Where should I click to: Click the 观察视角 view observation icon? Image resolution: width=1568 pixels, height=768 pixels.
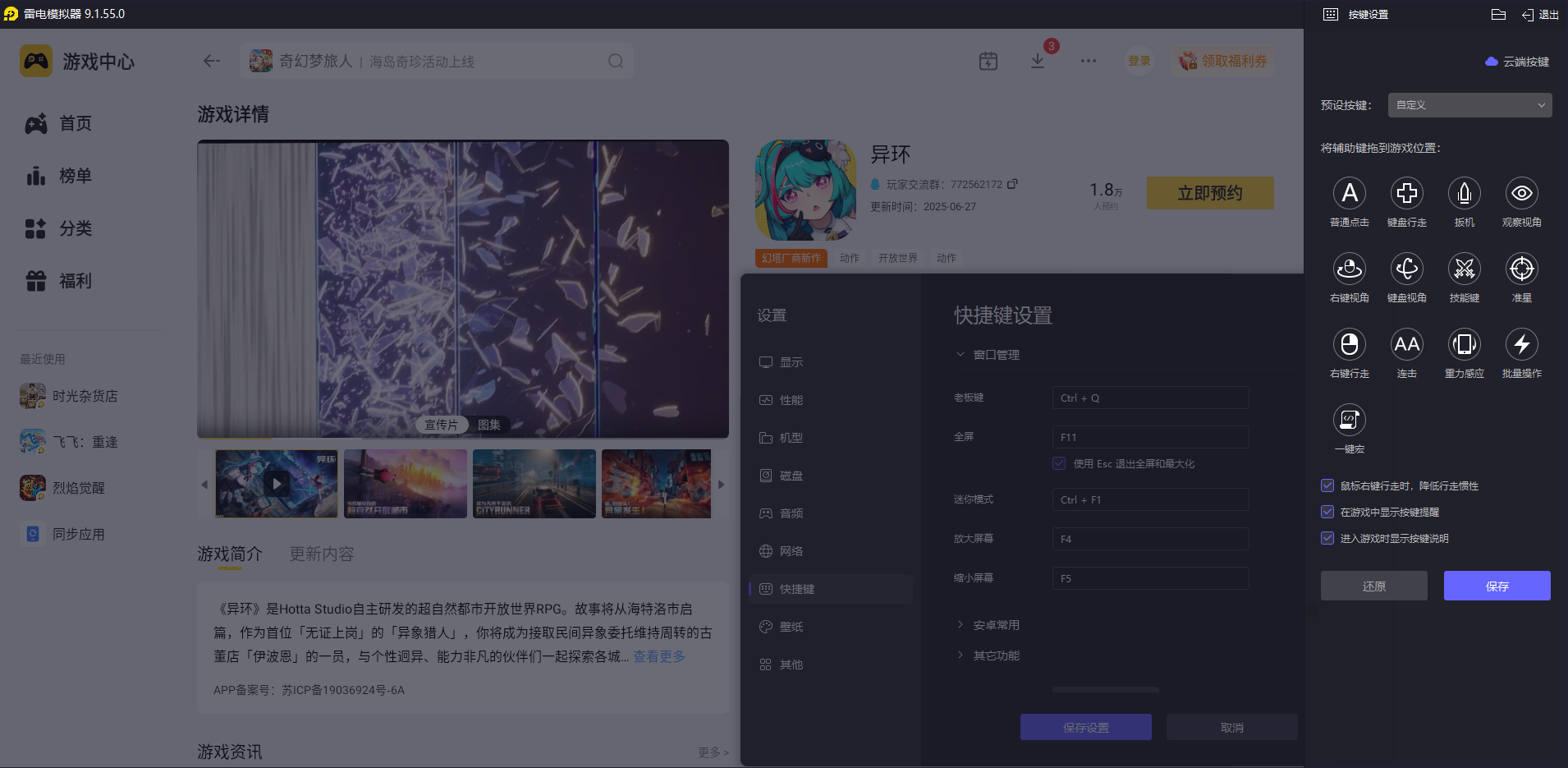coord(1521,193)
